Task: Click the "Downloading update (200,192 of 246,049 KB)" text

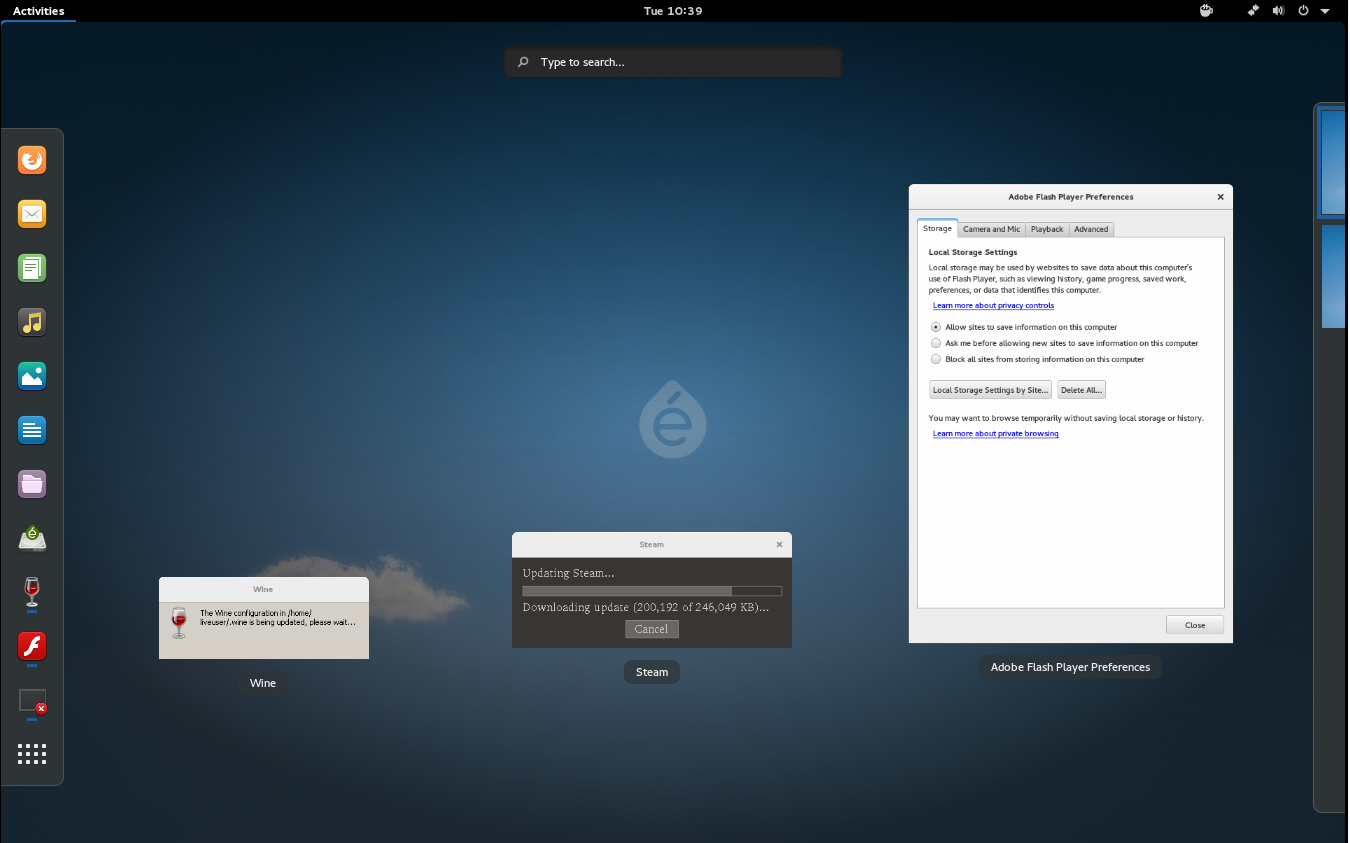Action: (645, 607)
